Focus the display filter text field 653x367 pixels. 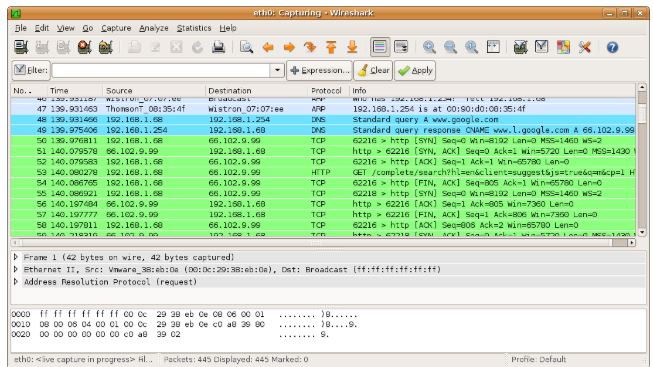coord(161,70)
